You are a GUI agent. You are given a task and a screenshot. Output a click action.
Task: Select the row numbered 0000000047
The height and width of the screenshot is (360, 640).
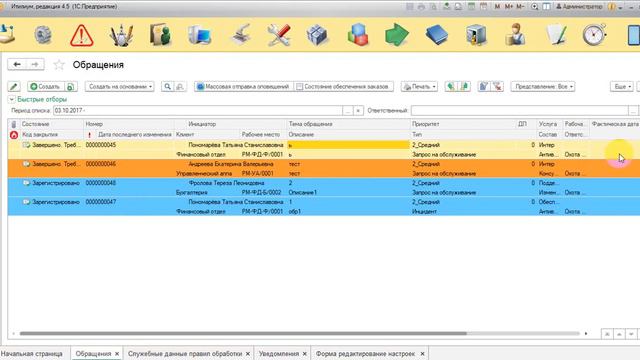[x=323, y=207]
